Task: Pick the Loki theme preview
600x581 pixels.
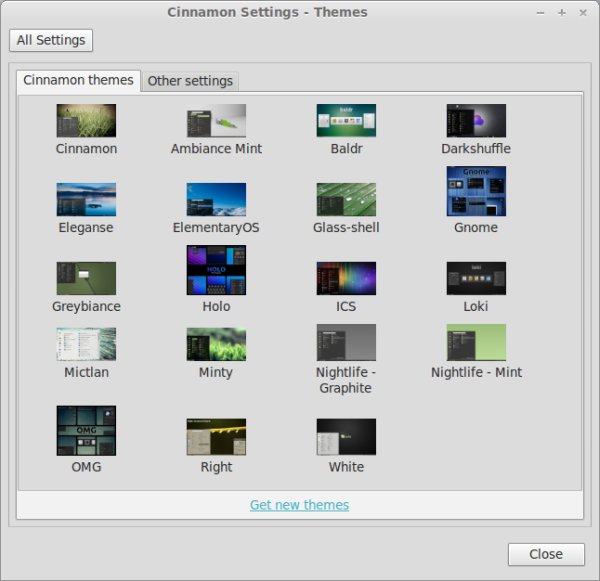Action: [x=476, y=278]
